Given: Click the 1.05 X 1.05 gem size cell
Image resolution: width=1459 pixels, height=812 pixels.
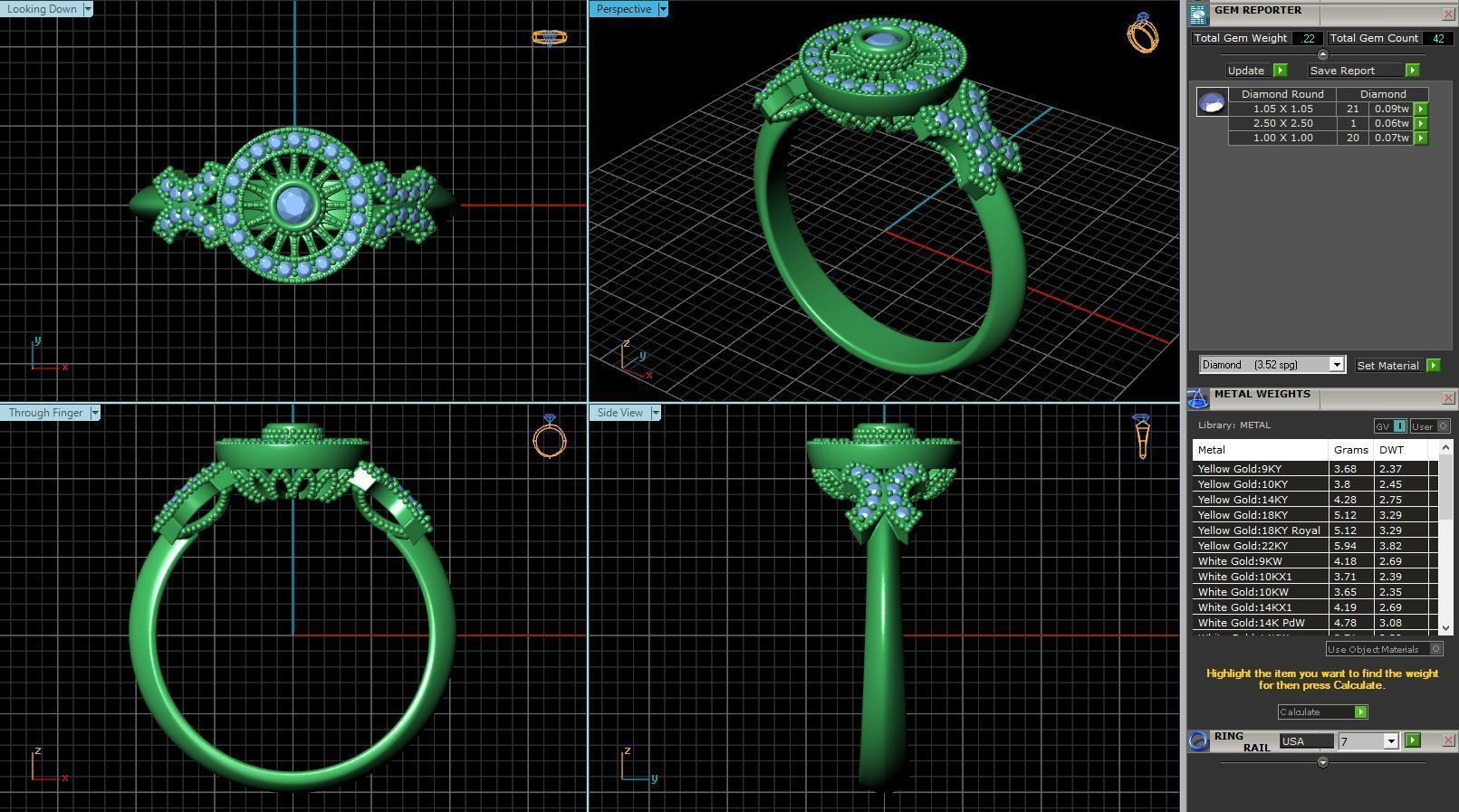Looking at the screenshot, I should pos(1282,109).
